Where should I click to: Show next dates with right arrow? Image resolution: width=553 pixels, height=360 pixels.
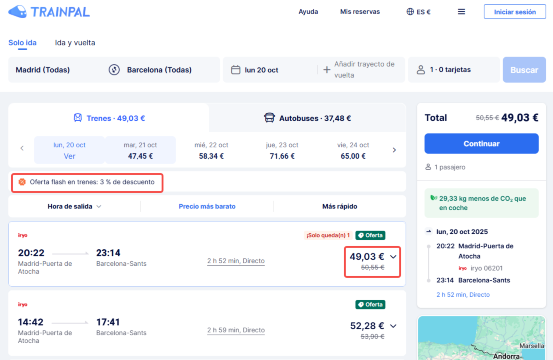tap(394, 150)
